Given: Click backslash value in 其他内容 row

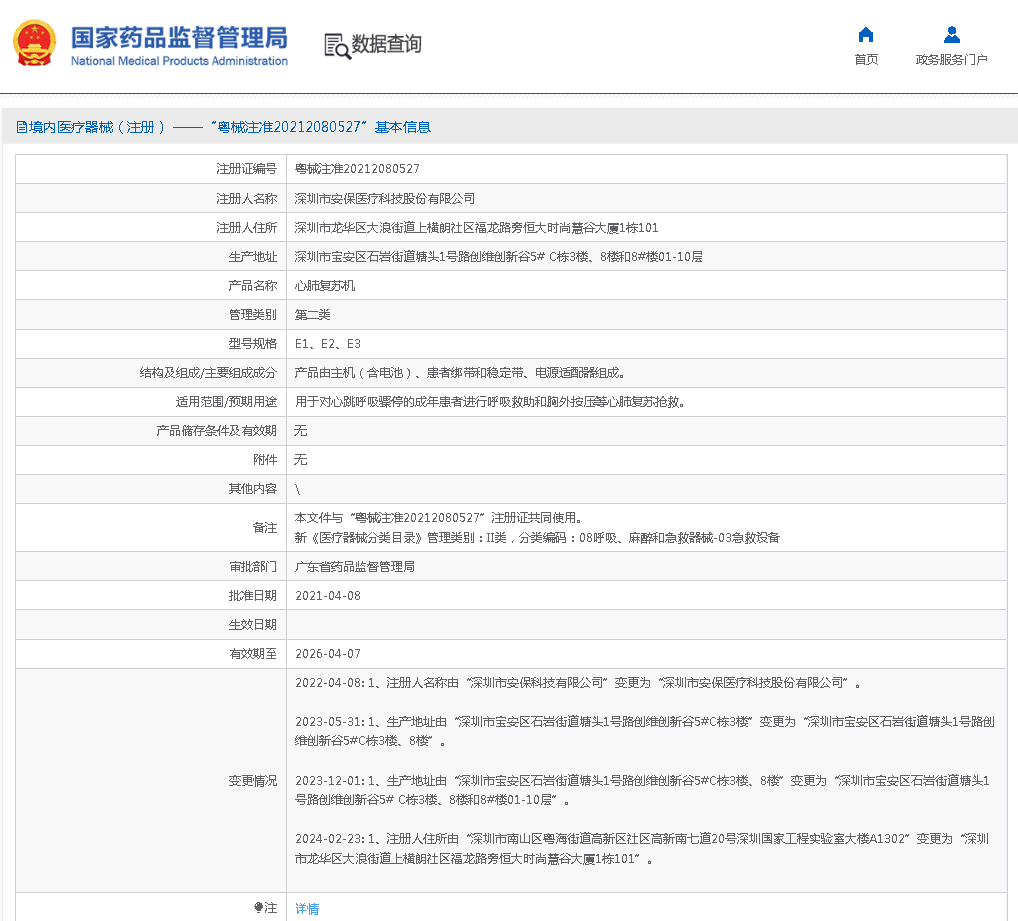Looking at the screenshot, I should (x=297, y=489).
